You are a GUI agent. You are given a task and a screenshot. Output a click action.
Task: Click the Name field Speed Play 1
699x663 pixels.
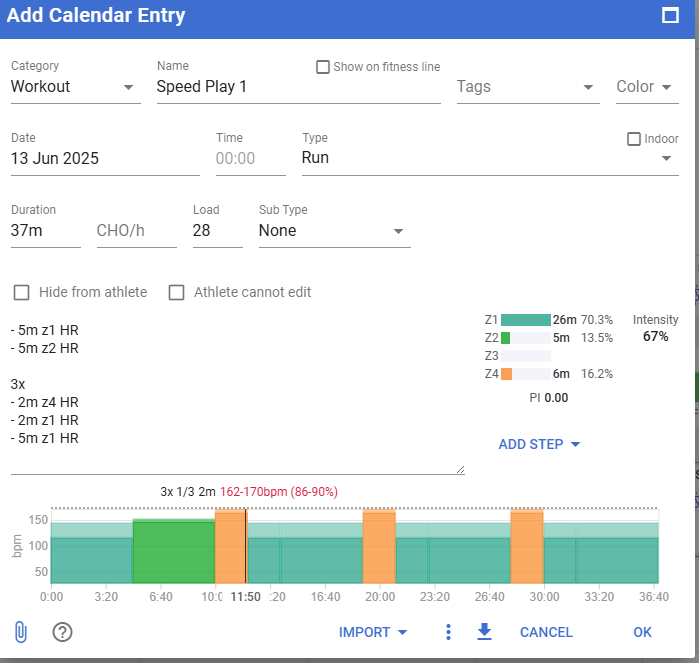299,86
